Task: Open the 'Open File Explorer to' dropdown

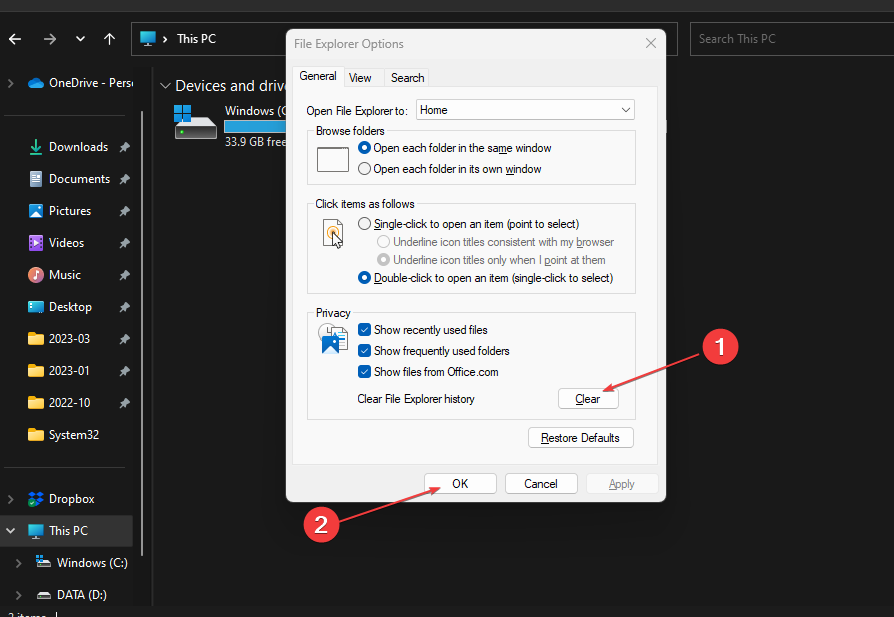Action: (525, 110)
